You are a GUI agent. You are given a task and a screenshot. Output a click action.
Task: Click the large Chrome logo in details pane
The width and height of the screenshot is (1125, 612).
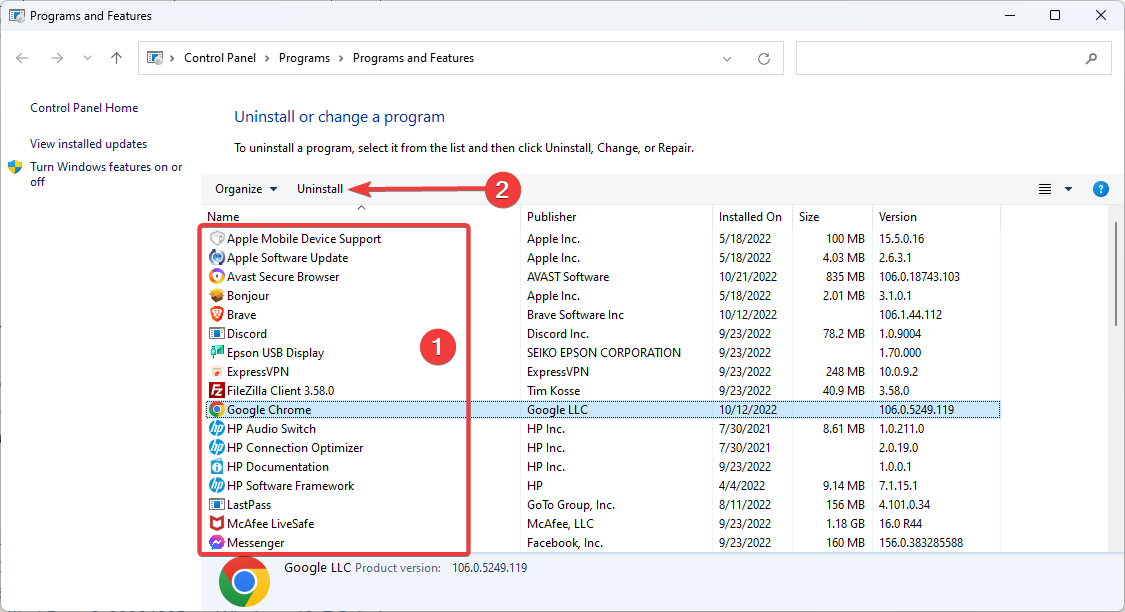pyautogui.click(x=244, y=582)
